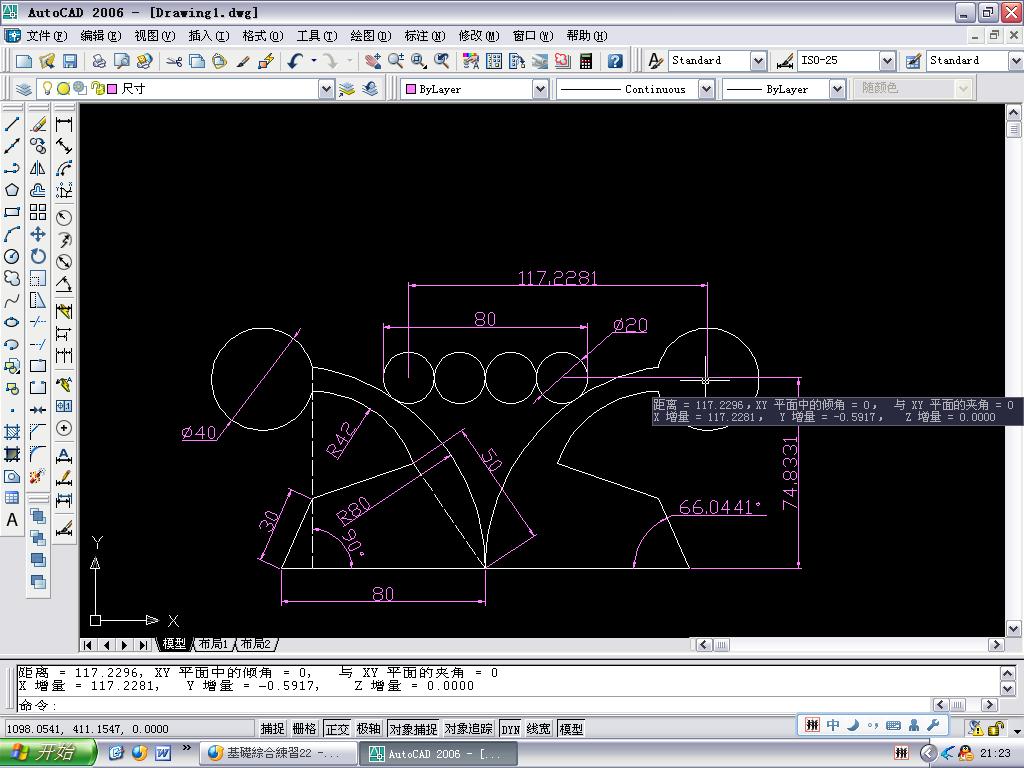
Task: Launch Word from the quick launch
Action: click(x=163, y=753)
